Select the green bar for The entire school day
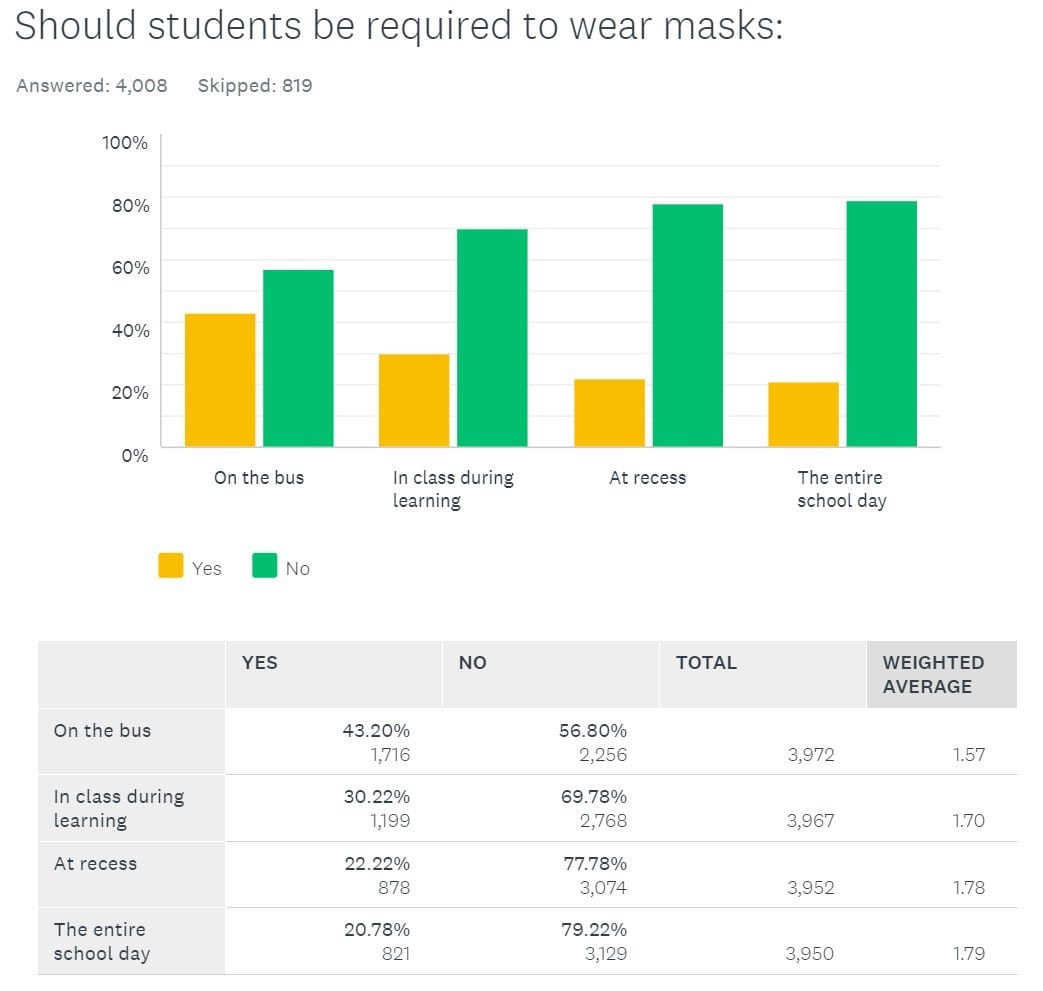This screenshot has width=1043, height=991. [881, 324]
